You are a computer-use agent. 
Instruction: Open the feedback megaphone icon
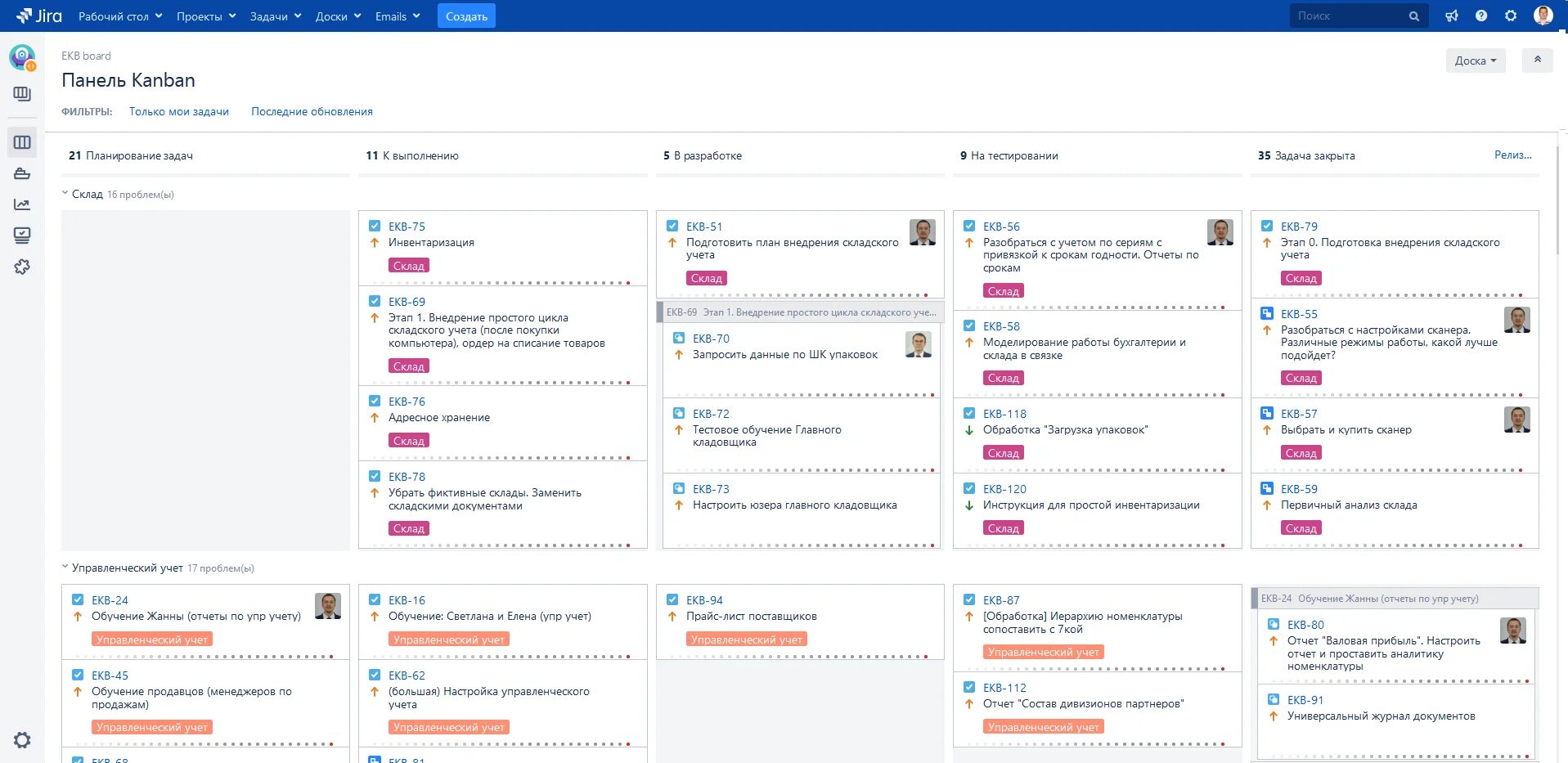(1452, 16)
